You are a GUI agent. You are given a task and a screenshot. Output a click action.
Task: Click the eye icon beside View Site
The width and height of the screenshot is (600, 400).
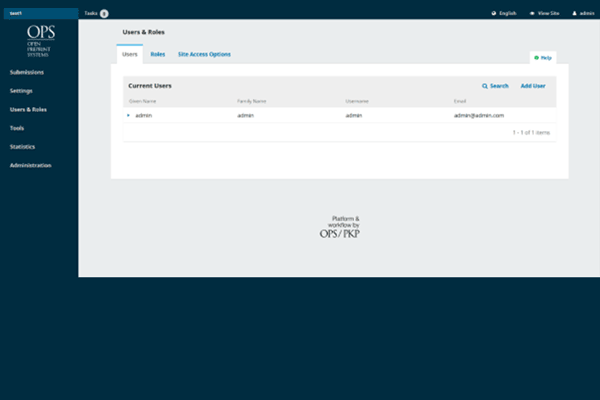532,13
